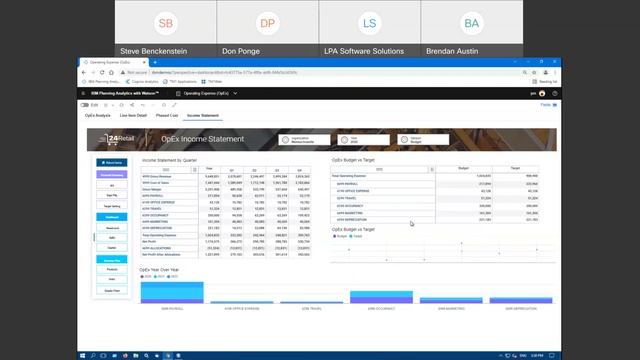Go back in the browser
Image resolution: width=640 pixels, height=360 pixels.
coord(84,72)
